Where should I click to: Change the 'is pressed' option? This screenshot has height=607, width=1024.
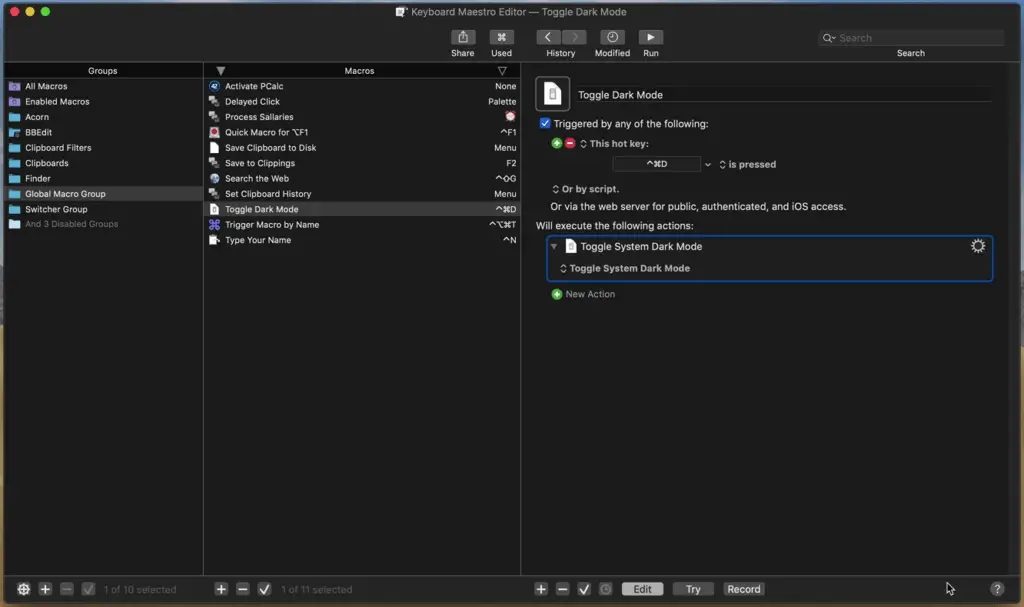coord(747,165)
